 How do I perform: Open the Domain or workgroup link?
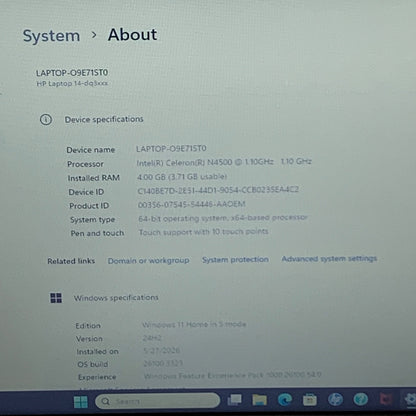pos(148,260)
